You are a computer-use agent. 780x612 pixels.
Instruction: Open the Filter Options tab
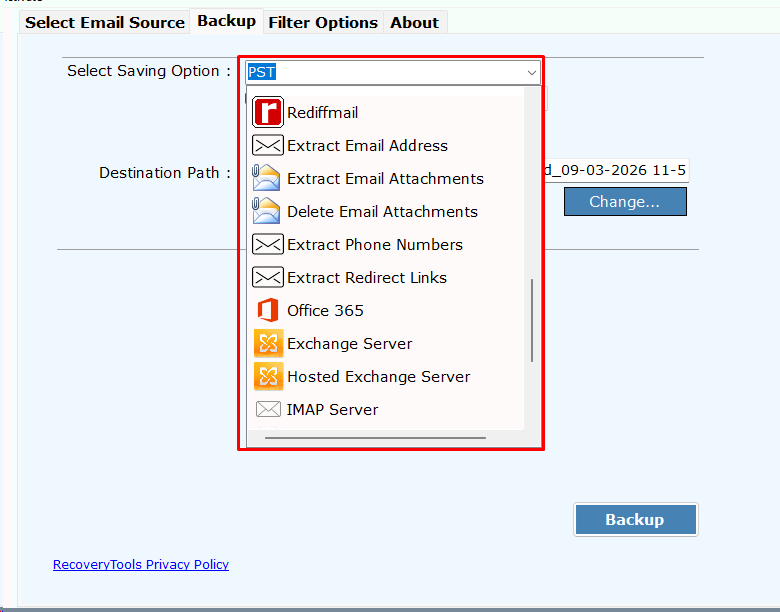pos(323,22)
